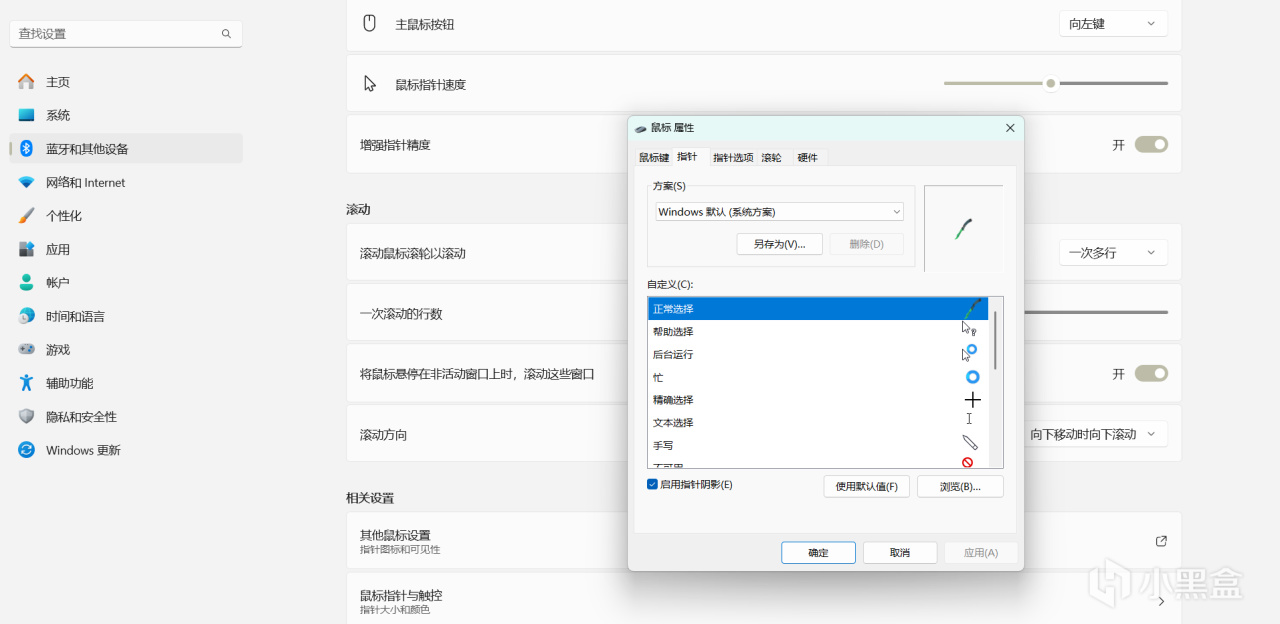Click the shield icon for 隐私和安全性
Viewport: 1280px width, 624px height.
[26, 417]
